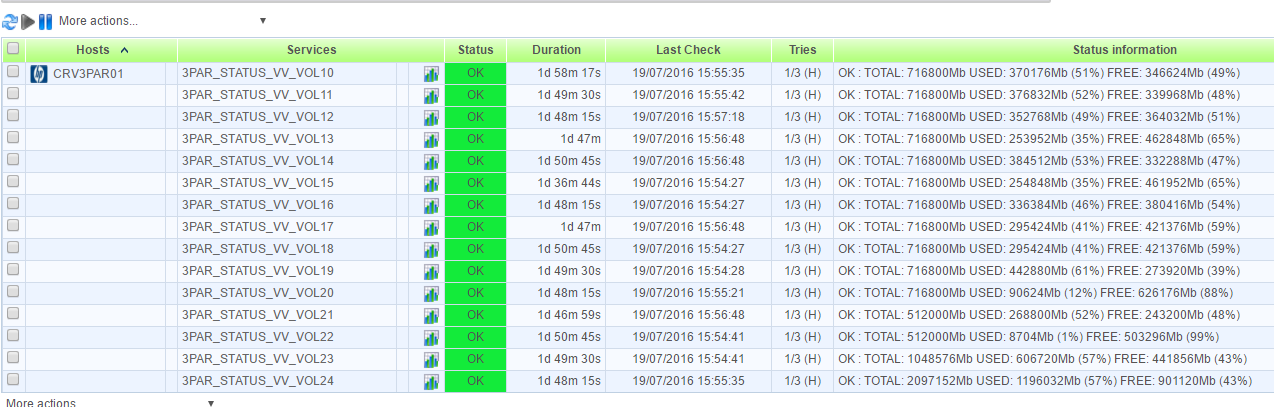Image resolution: width=1274 pixels, height=407 pixels.
Task: Open the 3PAR_STATUS_VV_VOL15 service link
Action: click(258, 183)
